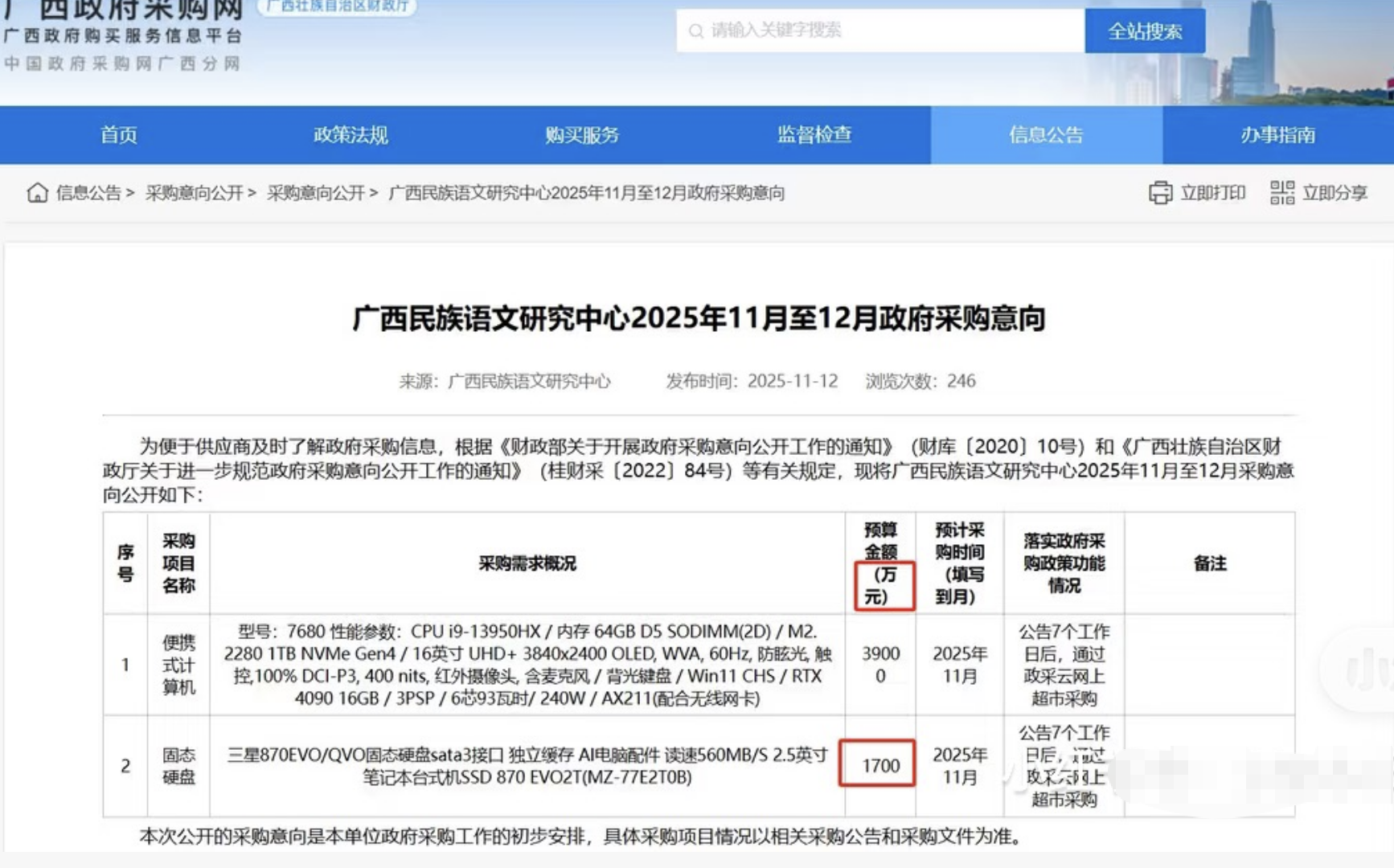Click the first 采购意向公开 breadcrumb link
Viewport: 1394px width, 868px height.
pyautogui.click(x=194, y=193)
